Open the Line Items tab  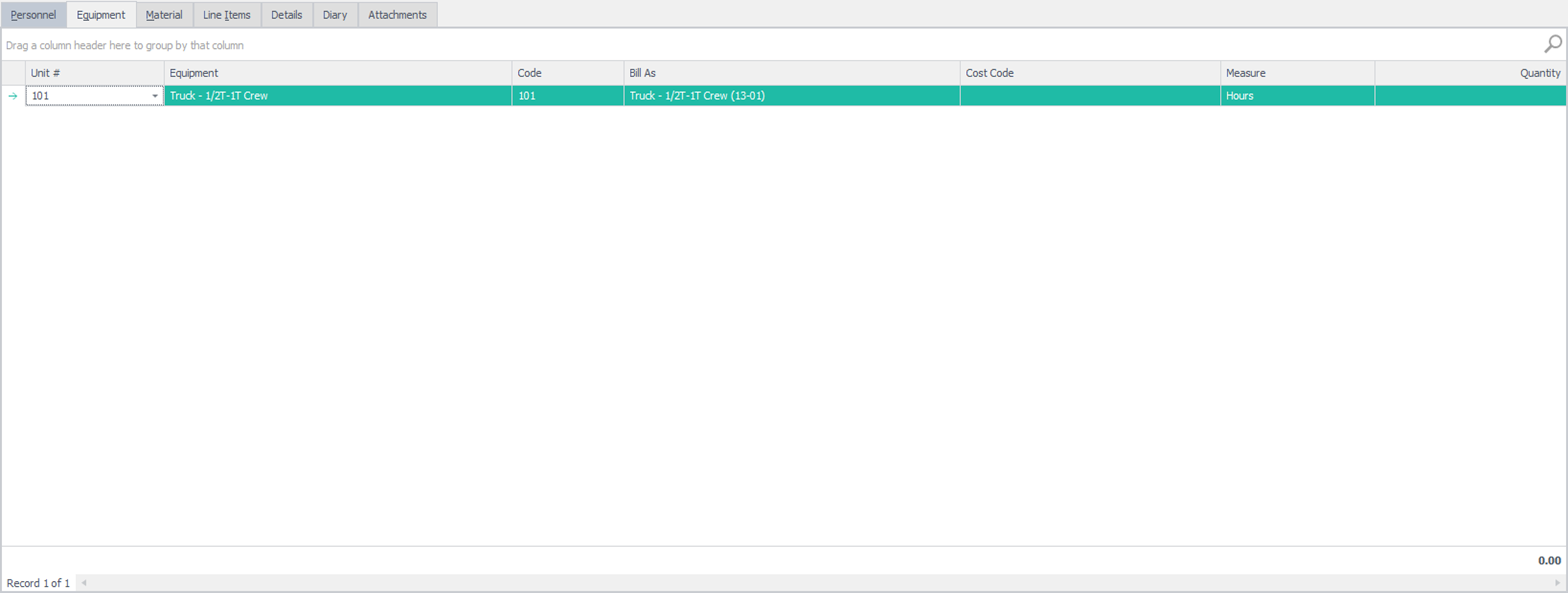227,14
